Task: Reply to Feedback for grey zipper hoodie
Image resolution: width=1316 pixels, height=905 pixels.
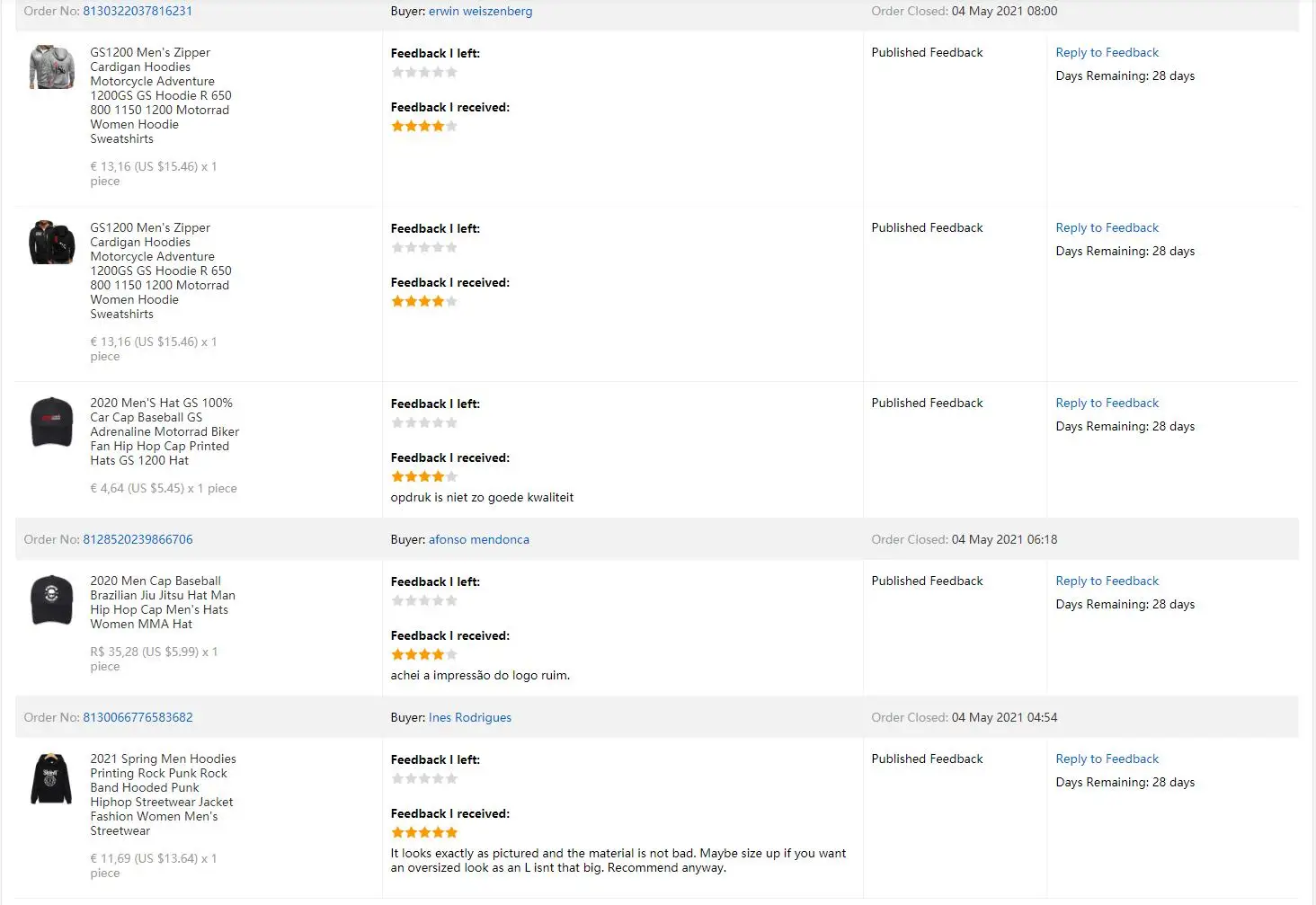Action: (x=1107, y=52)
